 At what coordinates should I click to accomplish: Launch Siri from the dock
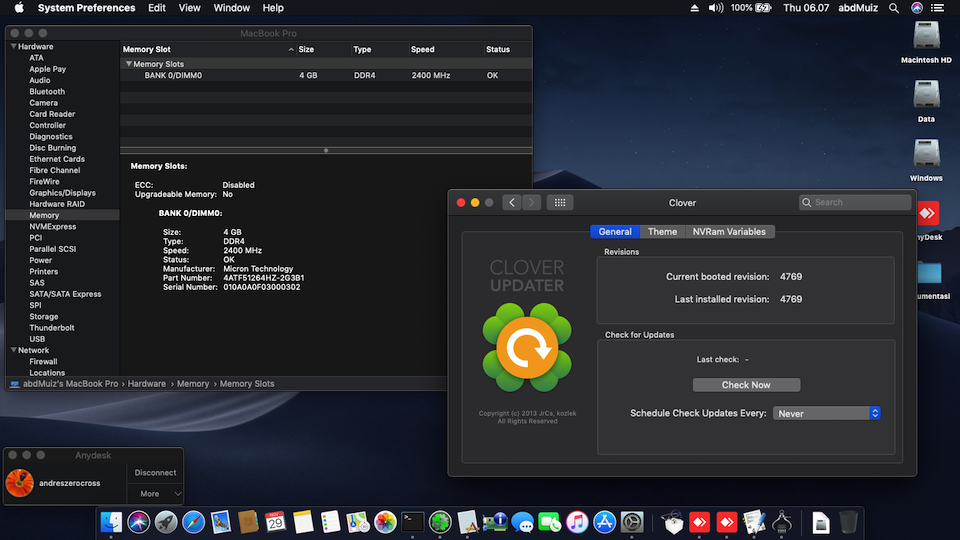[x=138, y=522]
